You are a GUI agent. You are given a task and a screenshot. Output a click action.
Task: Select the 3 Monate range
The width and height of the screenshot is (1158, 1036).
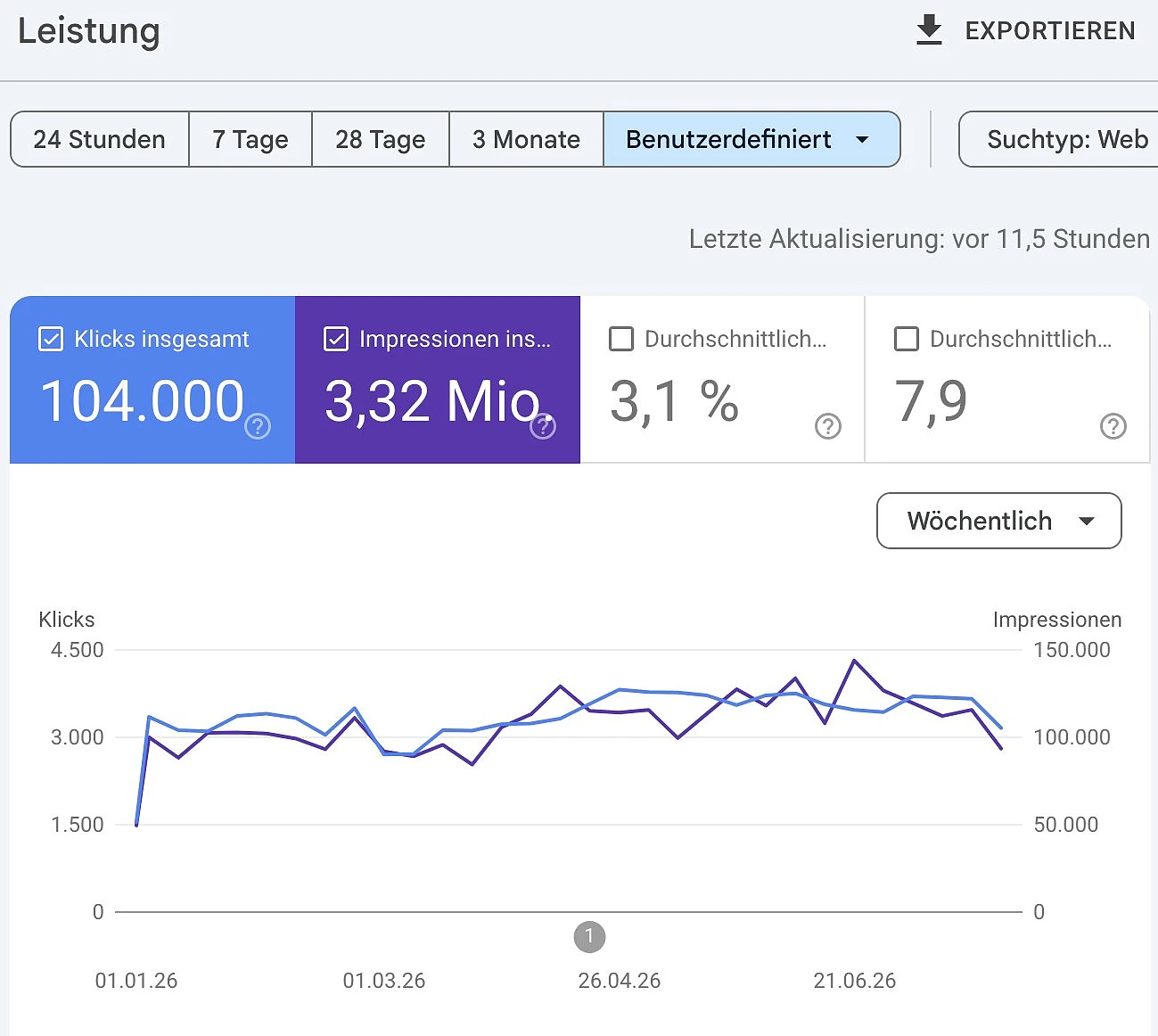(526, 139)
